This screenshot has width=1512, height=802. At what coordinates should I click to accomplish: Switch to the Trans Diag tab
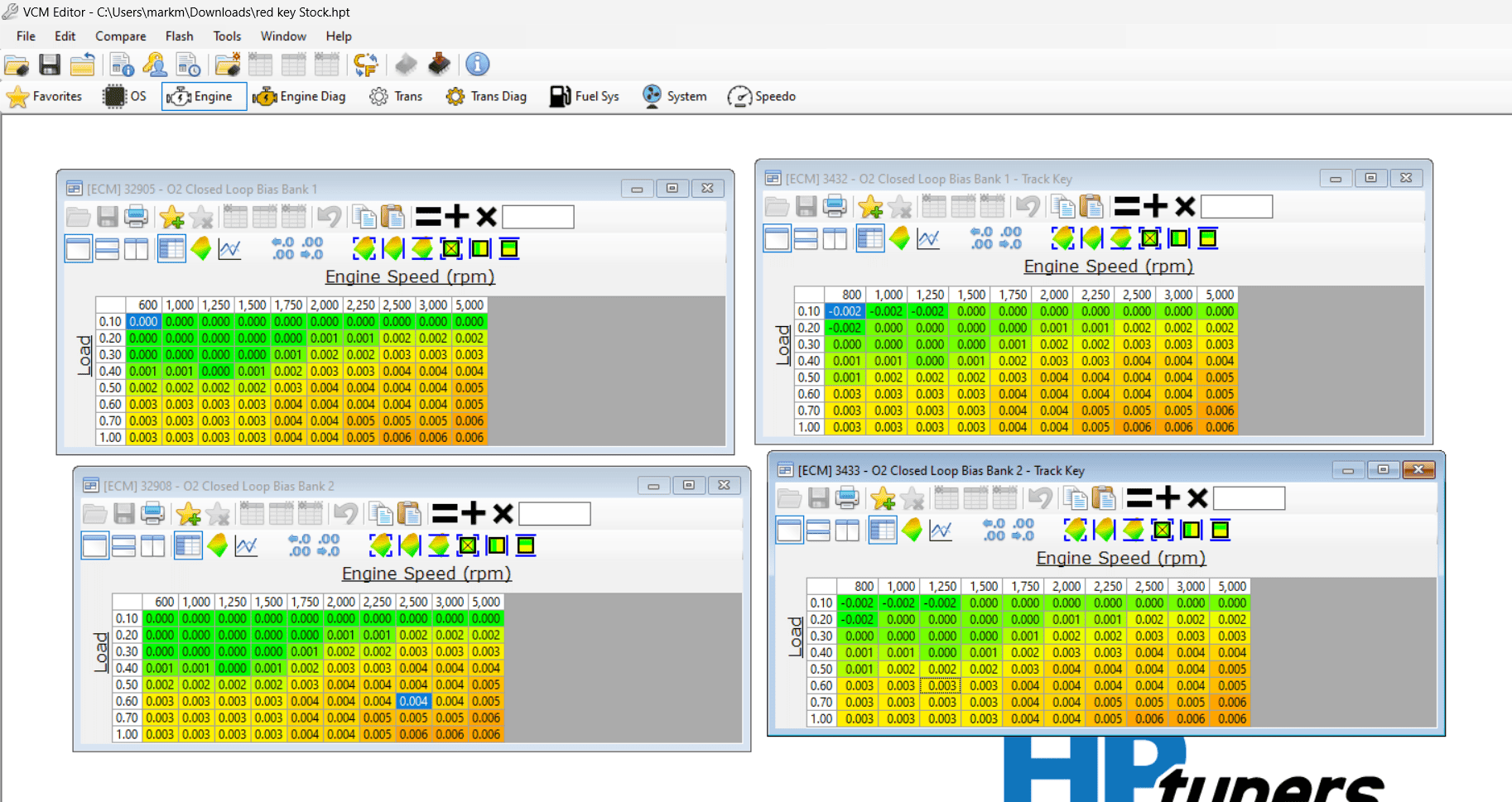(x=486, y=97)
